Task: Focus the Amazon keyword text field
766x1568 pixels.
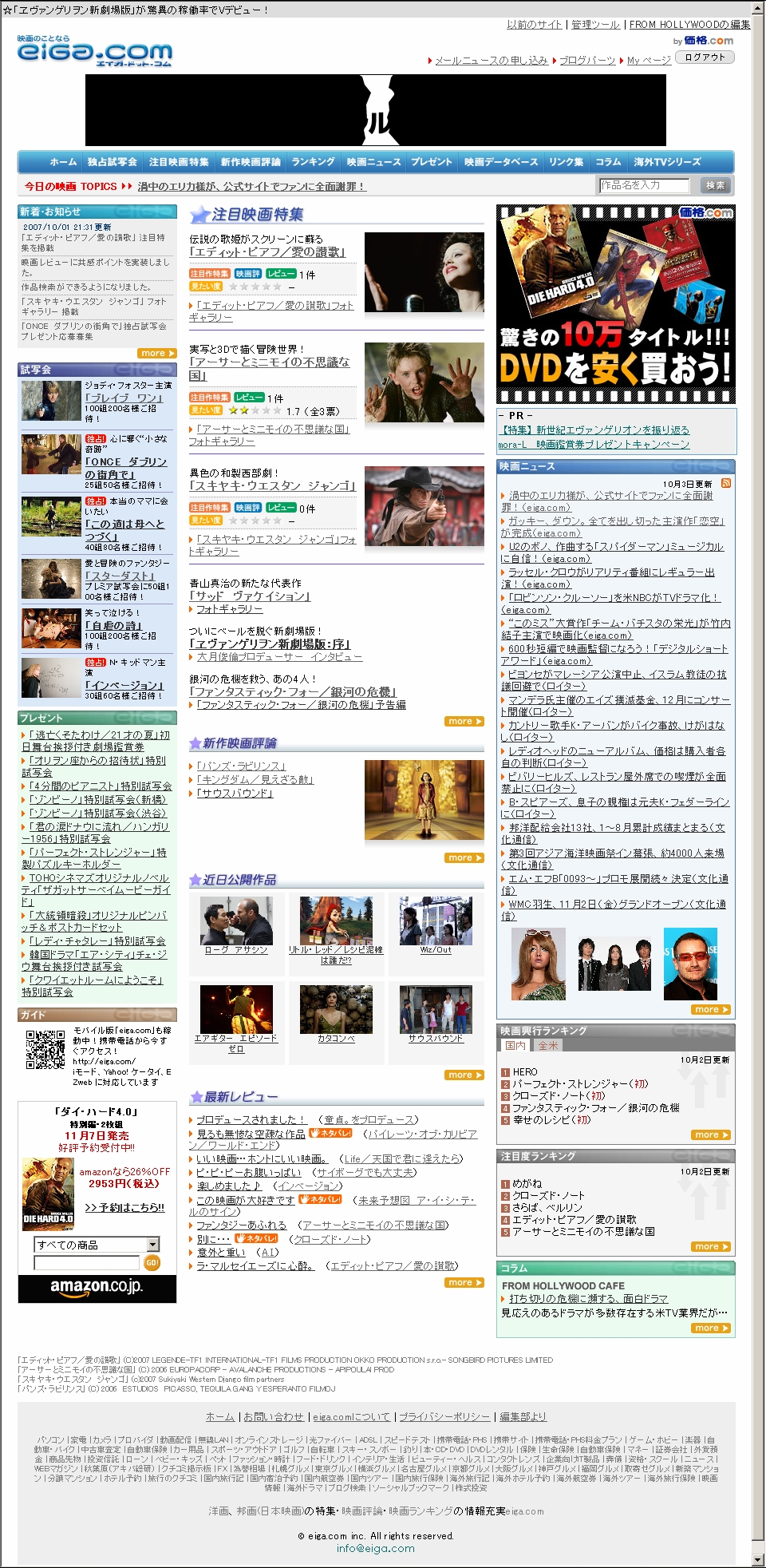Action: [x=86, y=1262]
